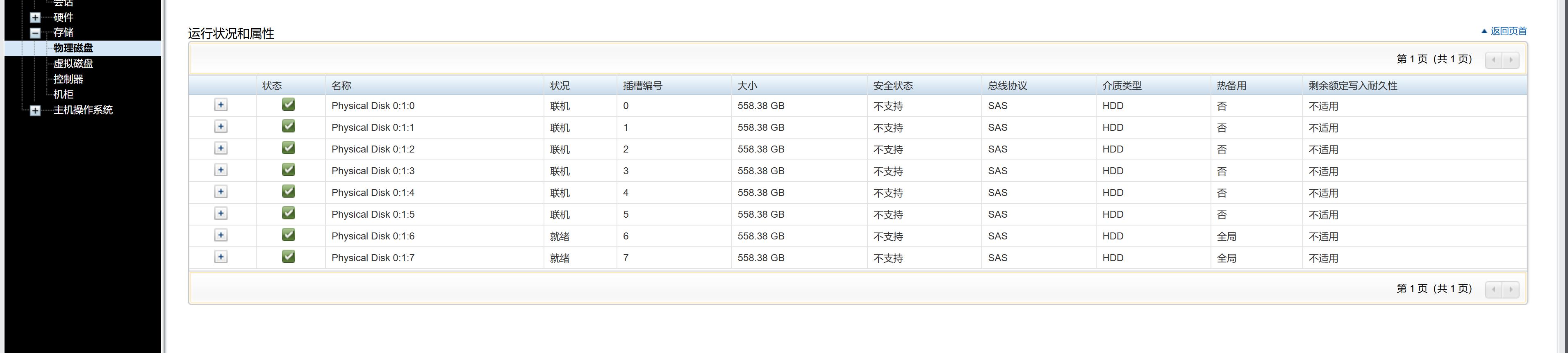Expand details for Physical Disk 0:1:2
Screen dimensions: 1568x353
tap(221, 148)
